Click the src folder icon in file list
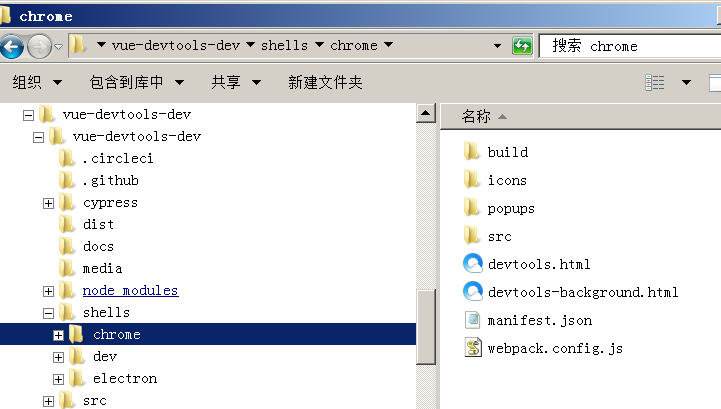This screenshot has width=721, height=409. [x=472, y=236]
